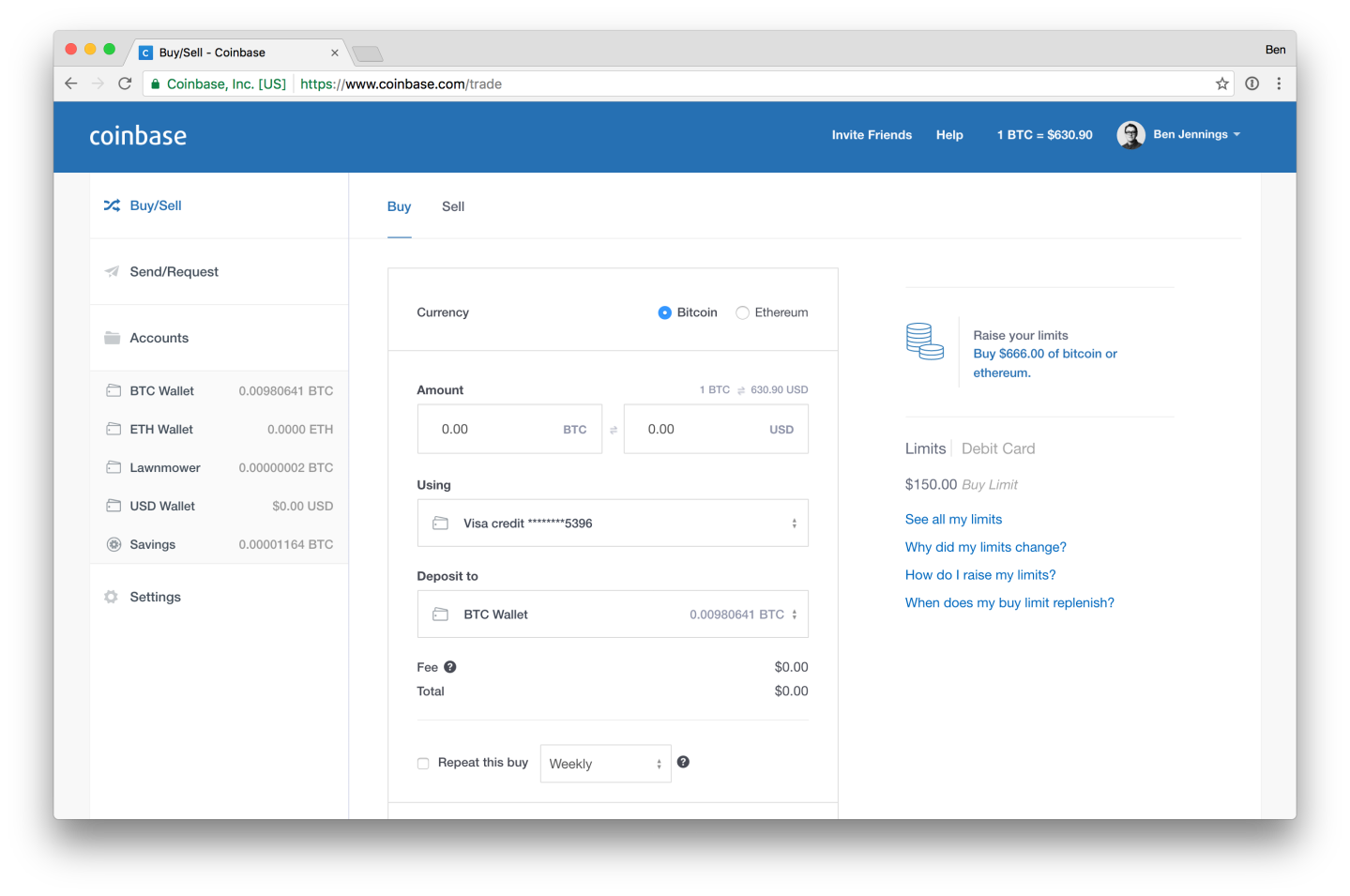Image resolution: width=1350 pixels, height=896 pixels.
Task: Enable the Repeat this buy checkbox
Action: [423, 763]
